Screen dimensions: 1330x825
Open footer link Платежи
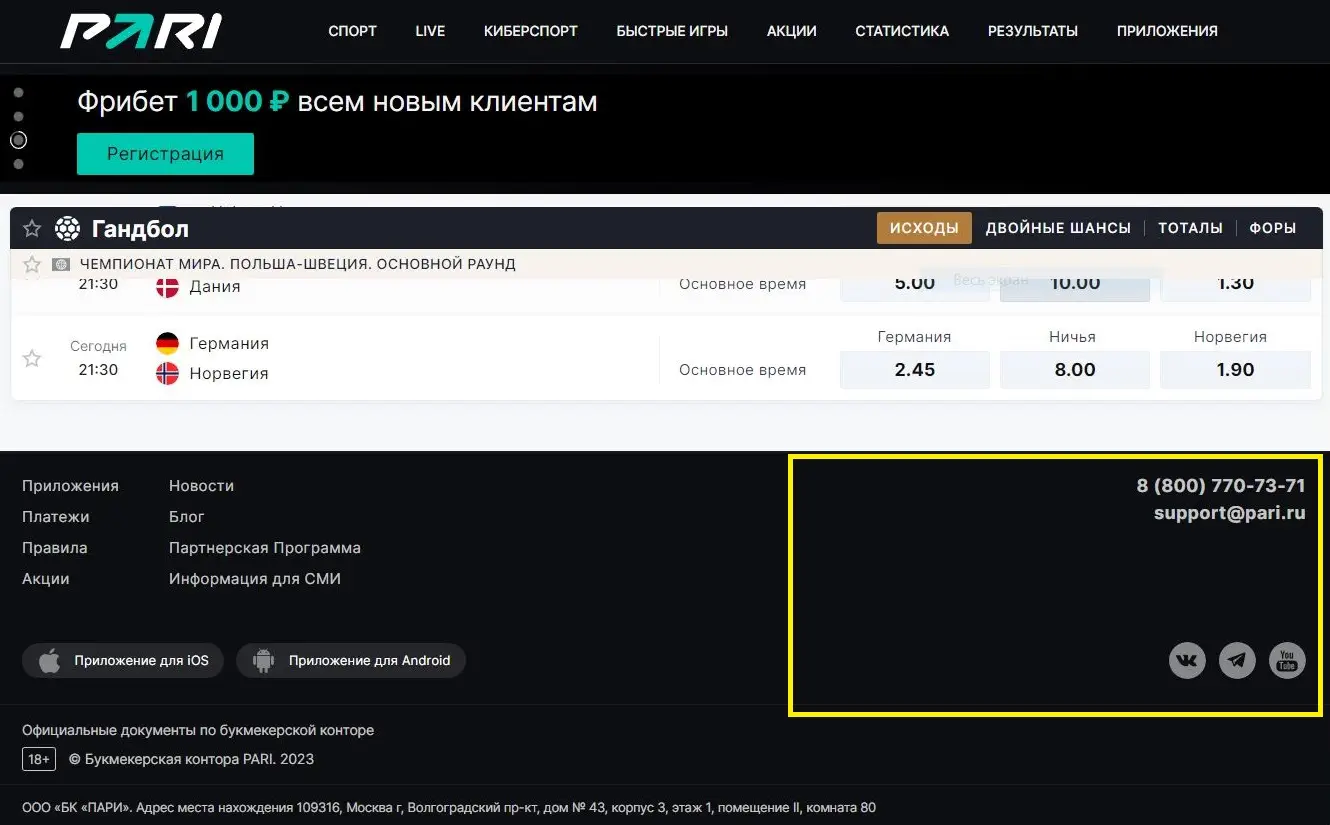click(x=56, y=517)
